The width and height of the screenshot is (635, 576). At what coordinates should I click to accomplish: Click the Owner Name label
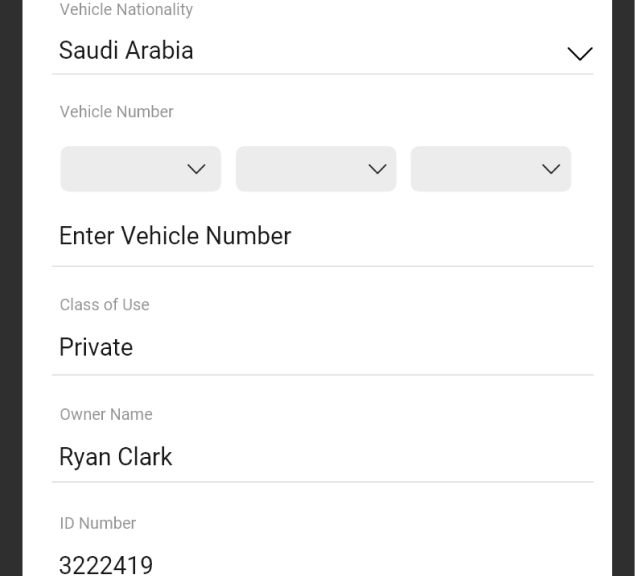click(106, 414)
